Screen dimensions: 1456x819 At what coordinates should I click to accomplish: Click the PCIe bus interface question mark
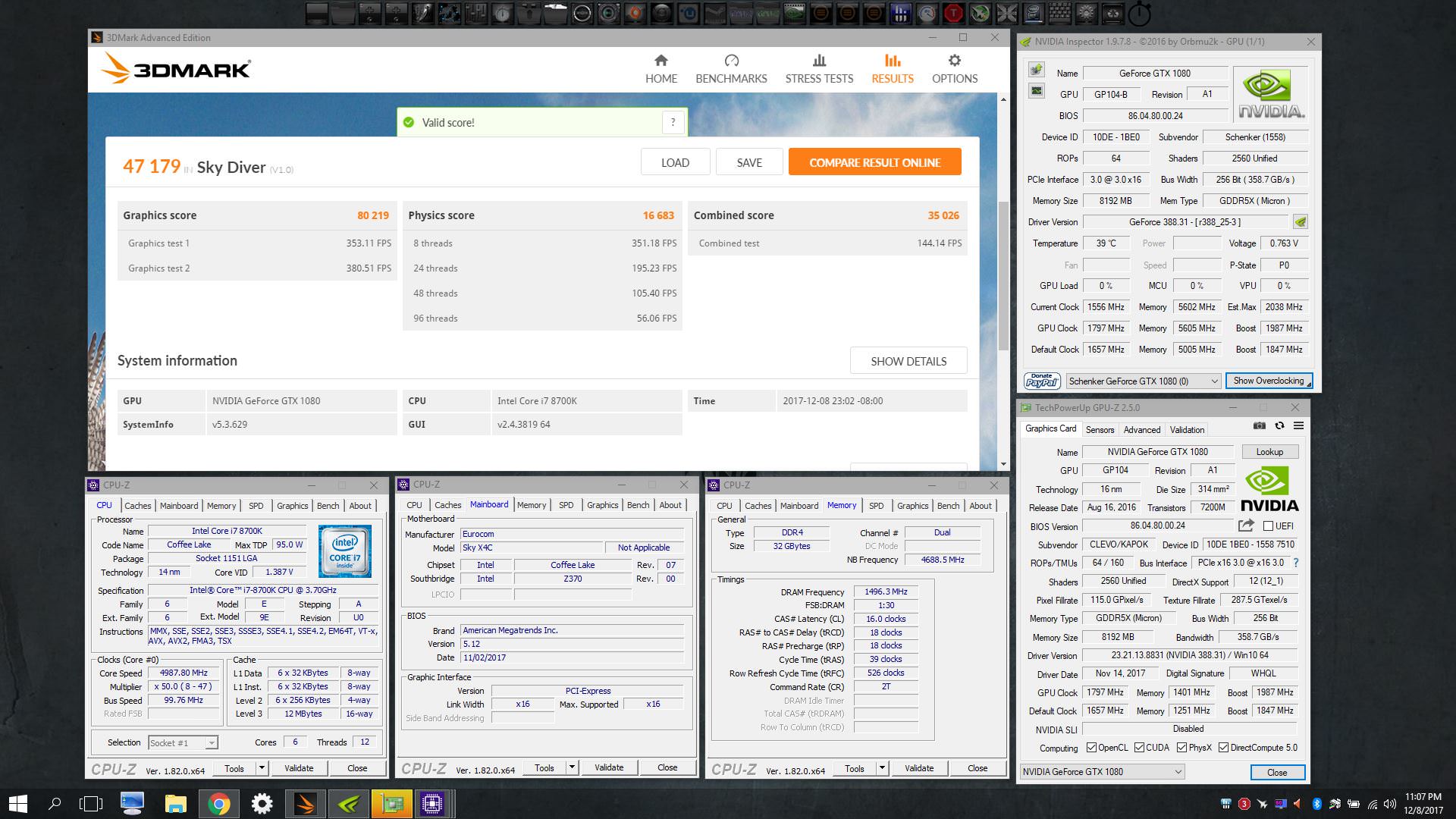click(x=1296, y=563)
